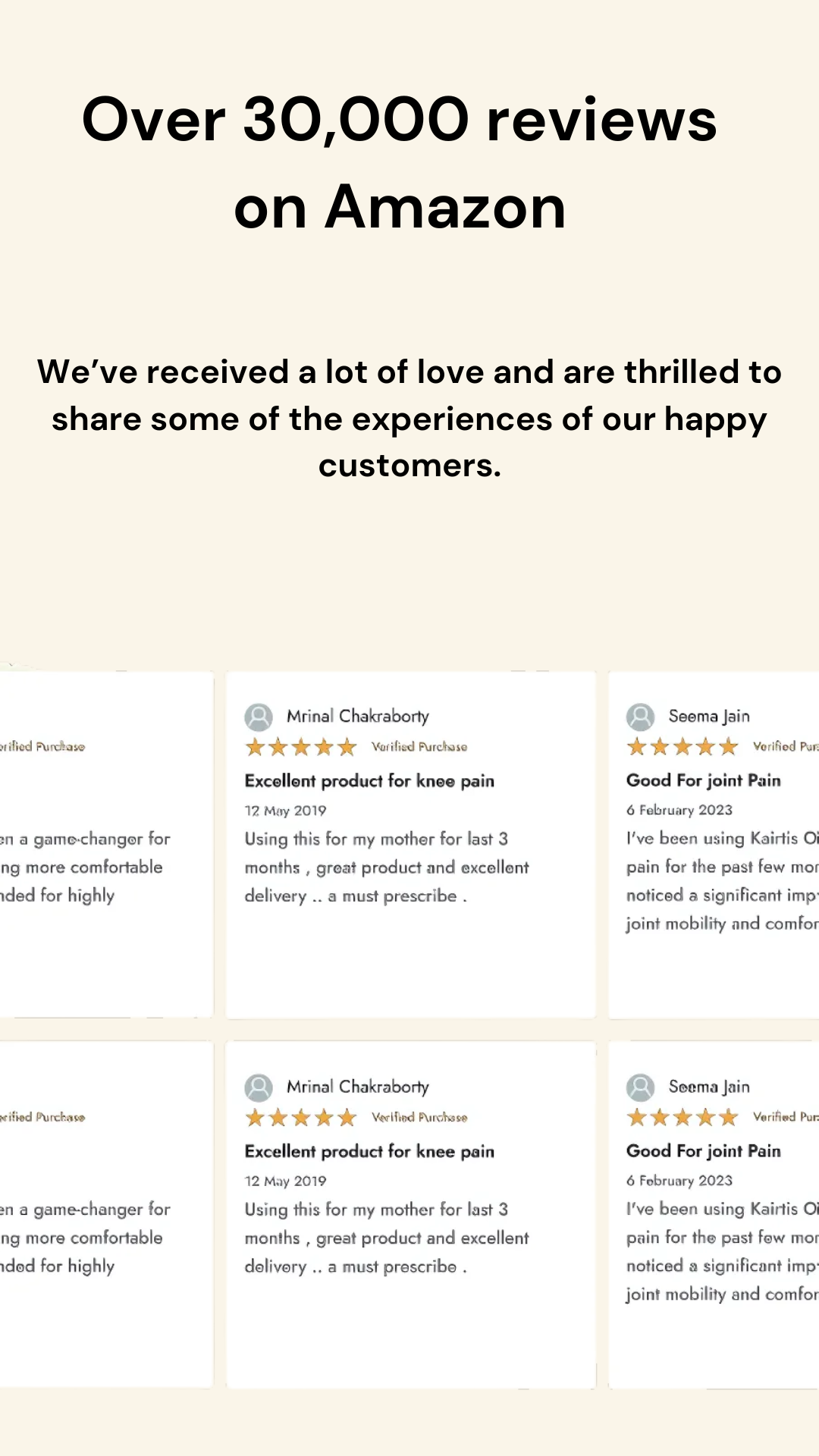Click Mrinal Chakraborty's avatar in the lower review card
Viewport: 819px width, 1456px height.
(259, 1087)
